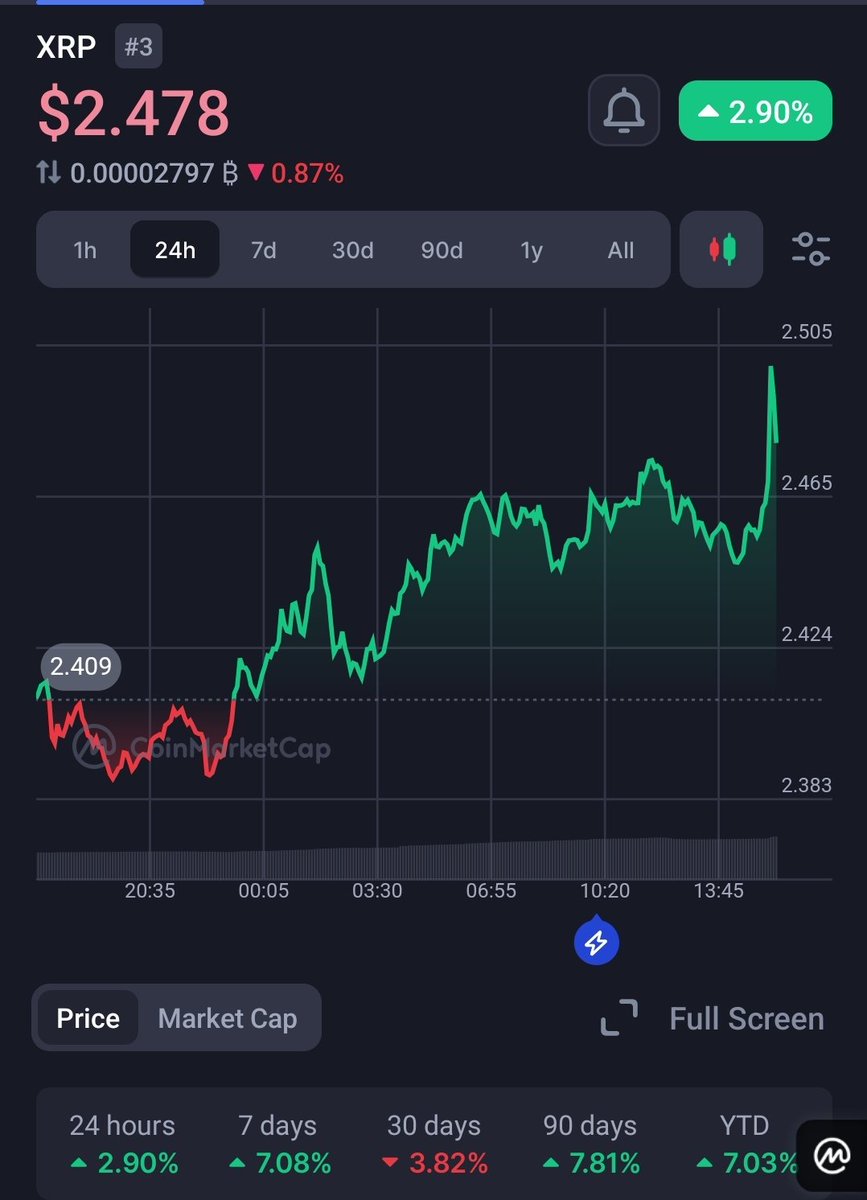The height and width of the screenshot is (1200, 867).
Task: Tap the 2.505 y-axis label
Action: (806, 332)
